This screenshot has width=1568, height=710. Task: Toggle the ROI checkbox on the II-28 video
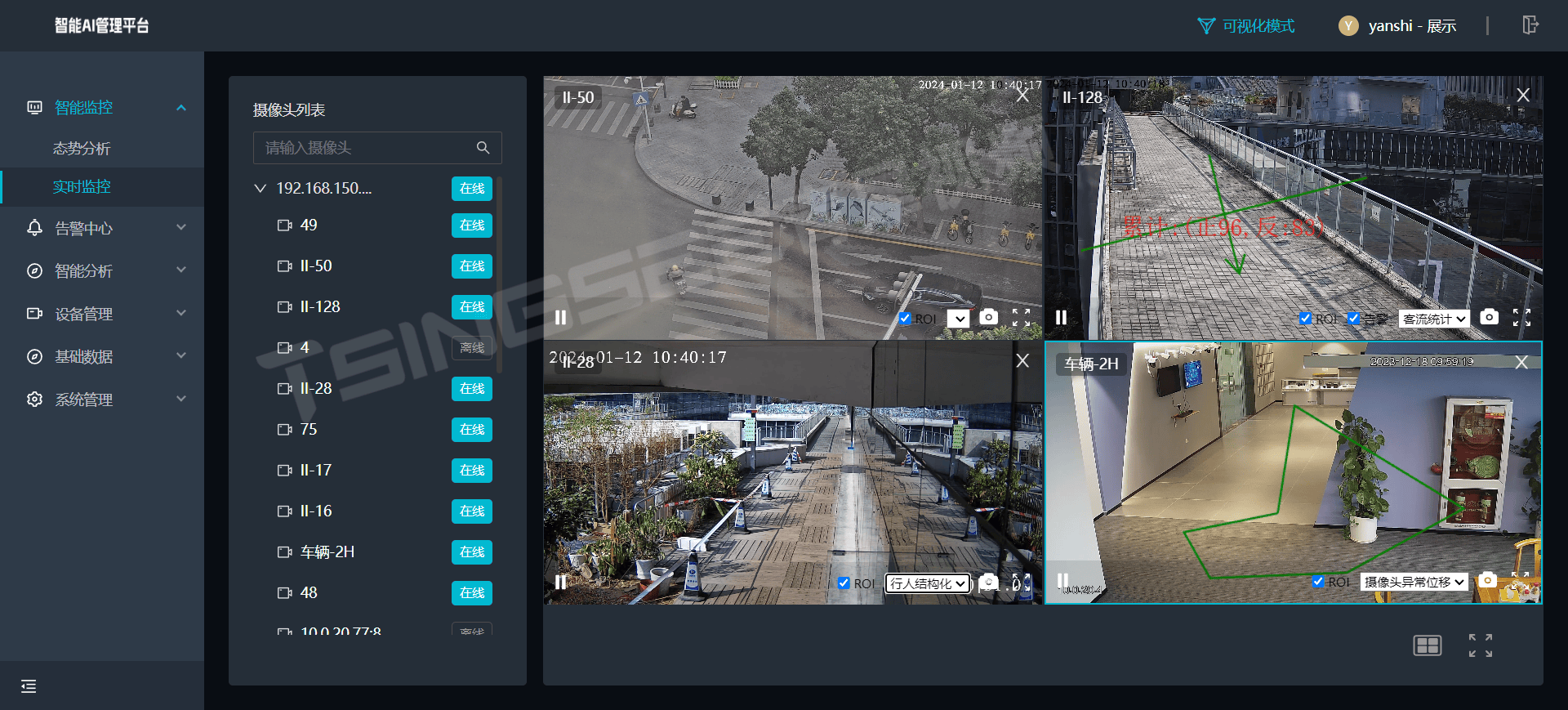(x=844, y=583)
